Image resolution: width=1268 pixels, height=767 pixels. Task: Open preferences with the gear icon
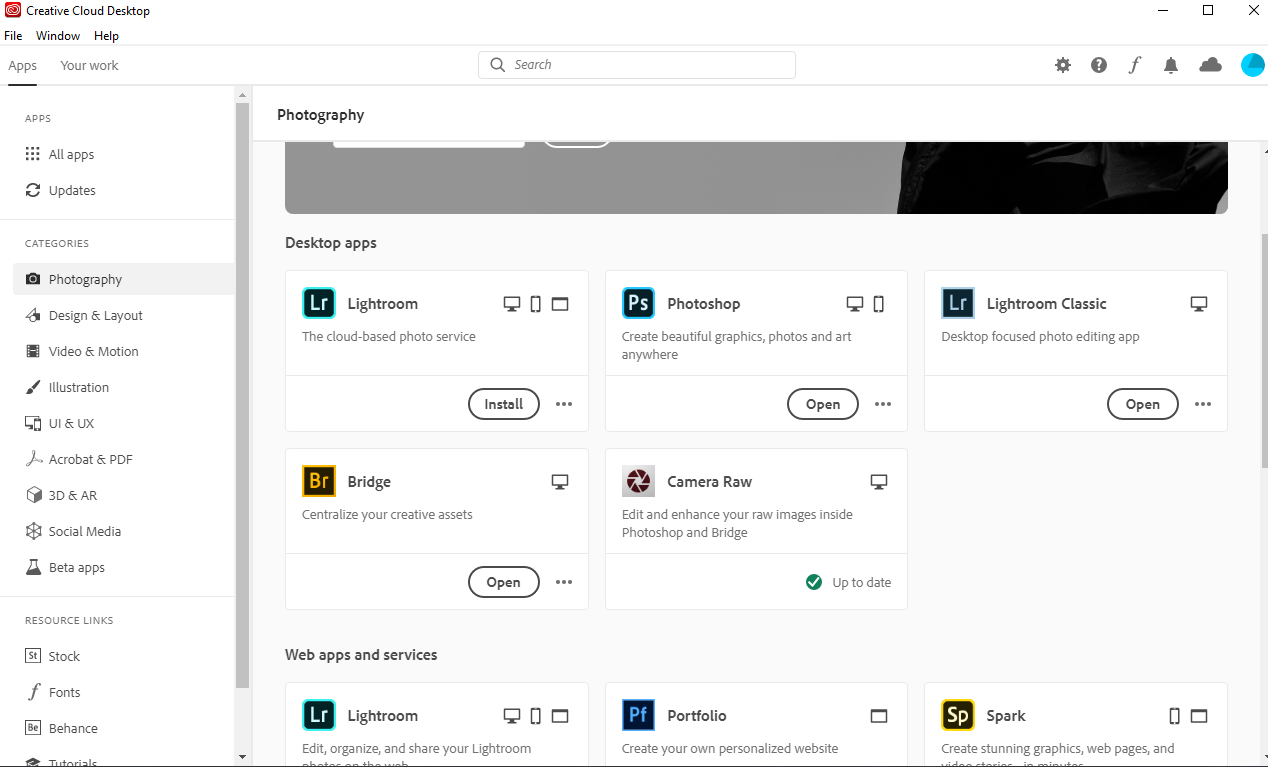tap(1062, 64)
